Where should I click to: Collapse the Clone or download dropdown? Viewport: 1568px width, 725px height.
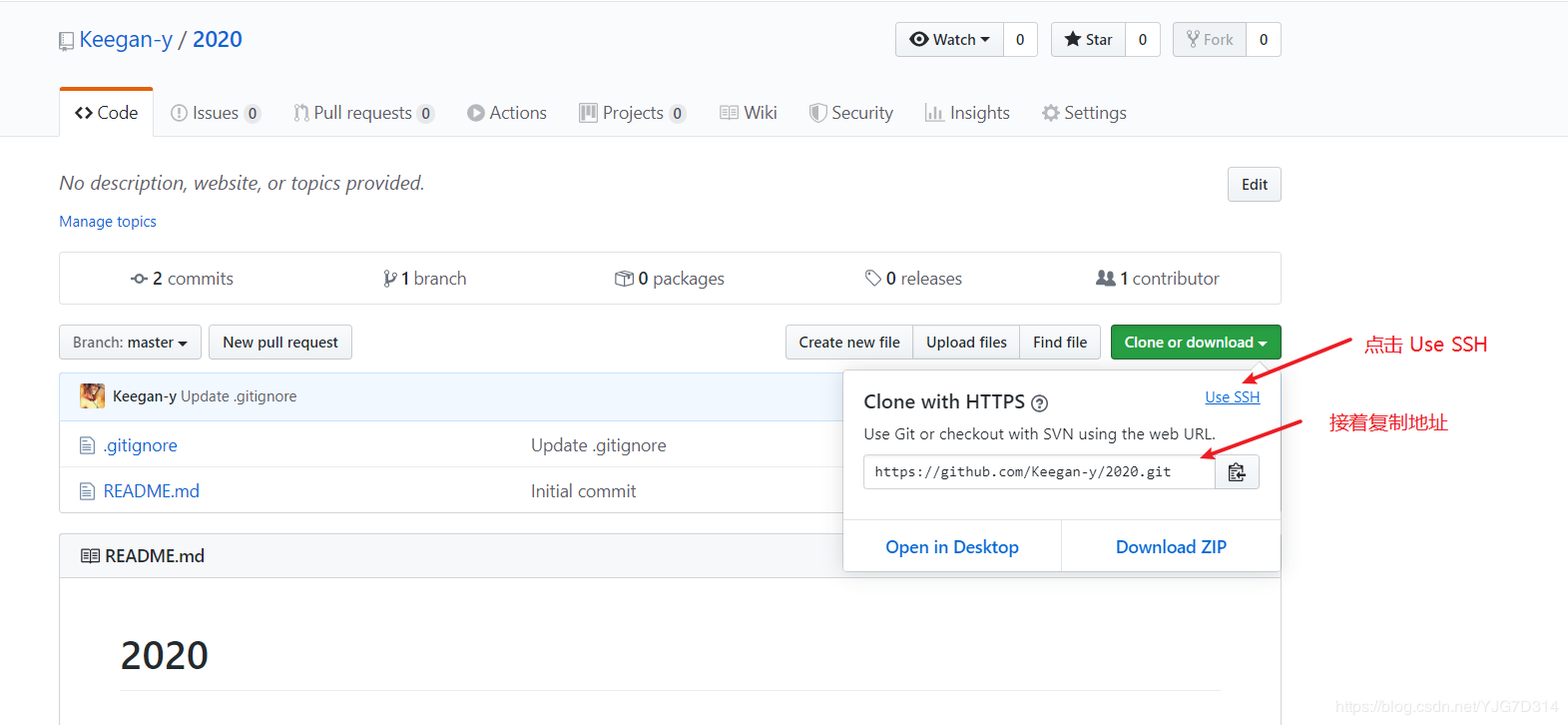click(1195, 343)
